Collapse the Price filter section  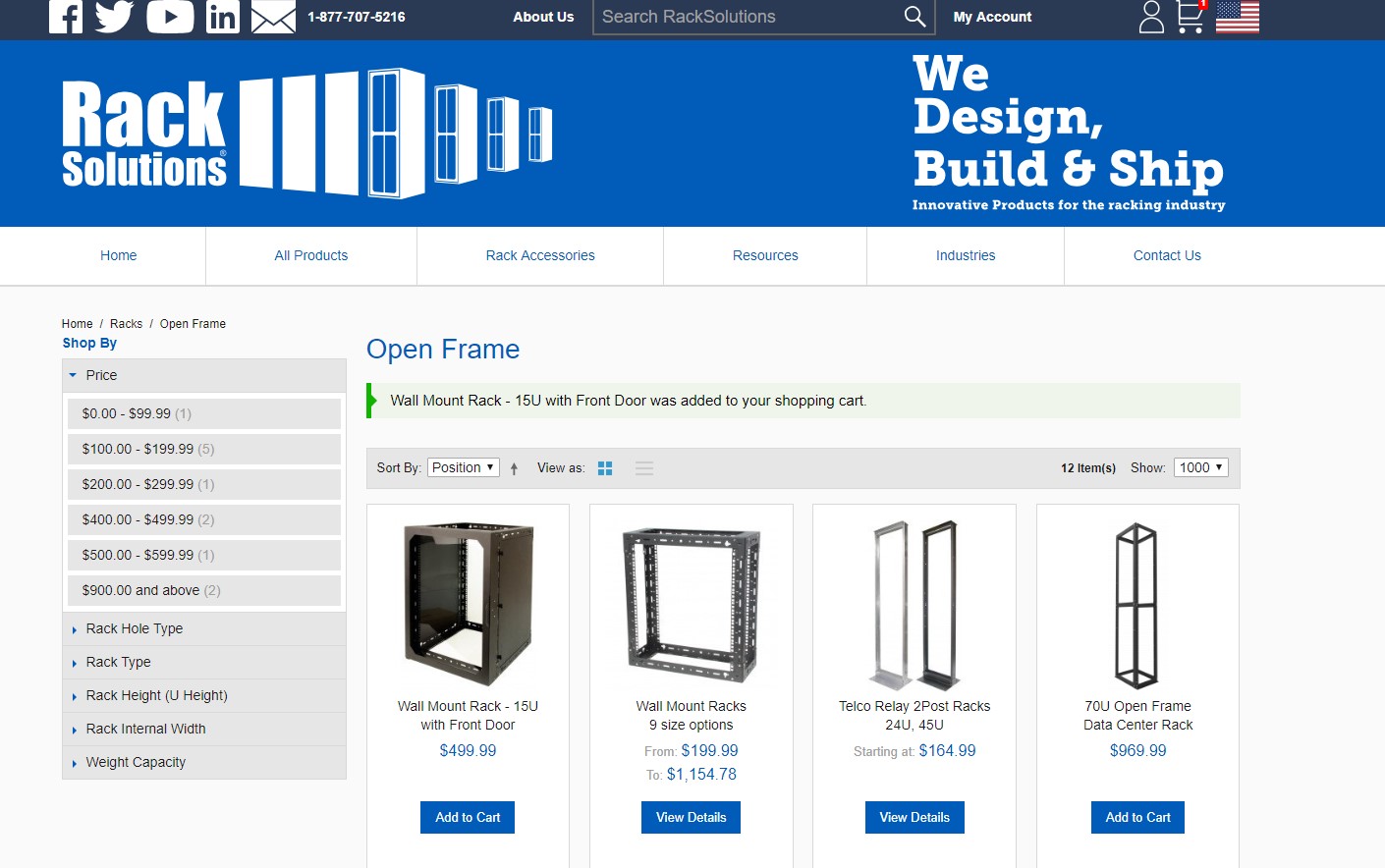pos(204,375)
